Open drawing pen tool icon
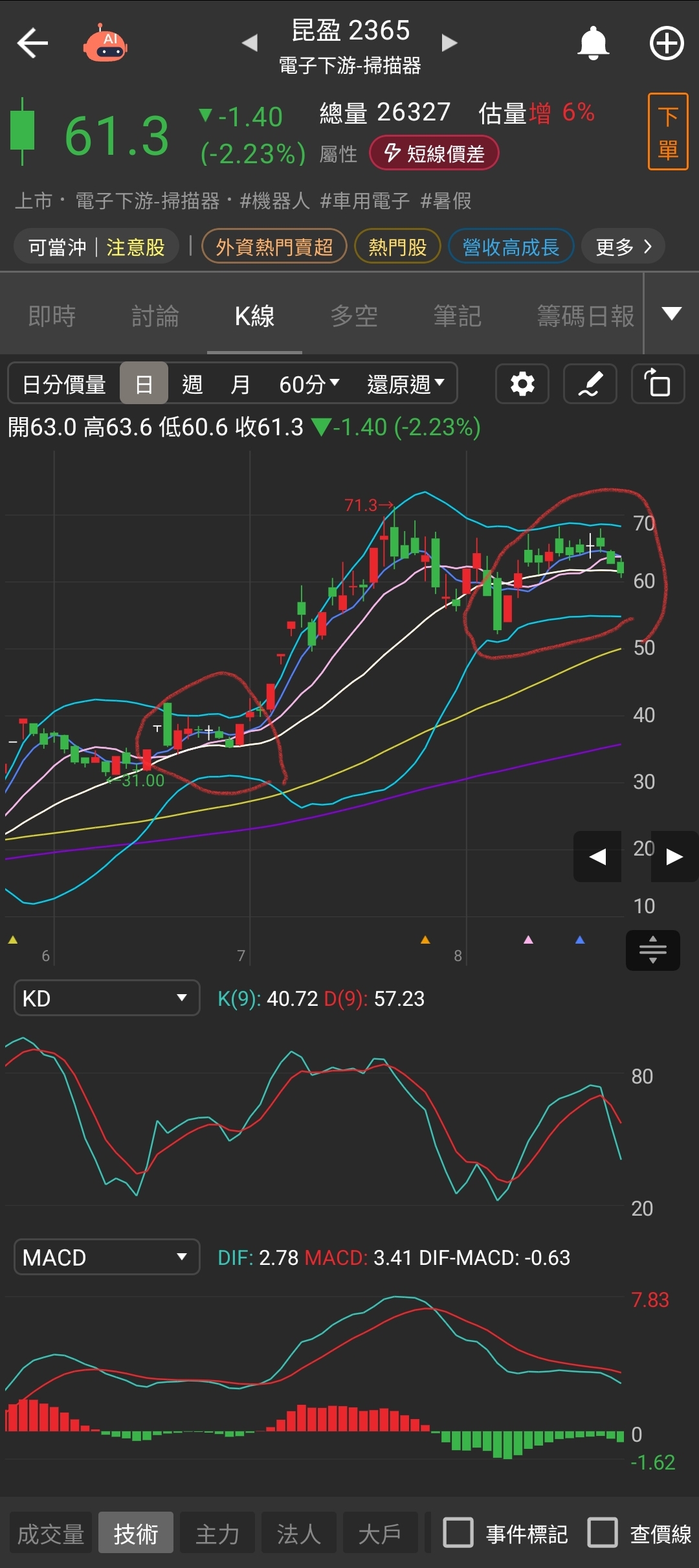Image resolution: width=699 pixels, height=1568 pixels. [590, 384]
